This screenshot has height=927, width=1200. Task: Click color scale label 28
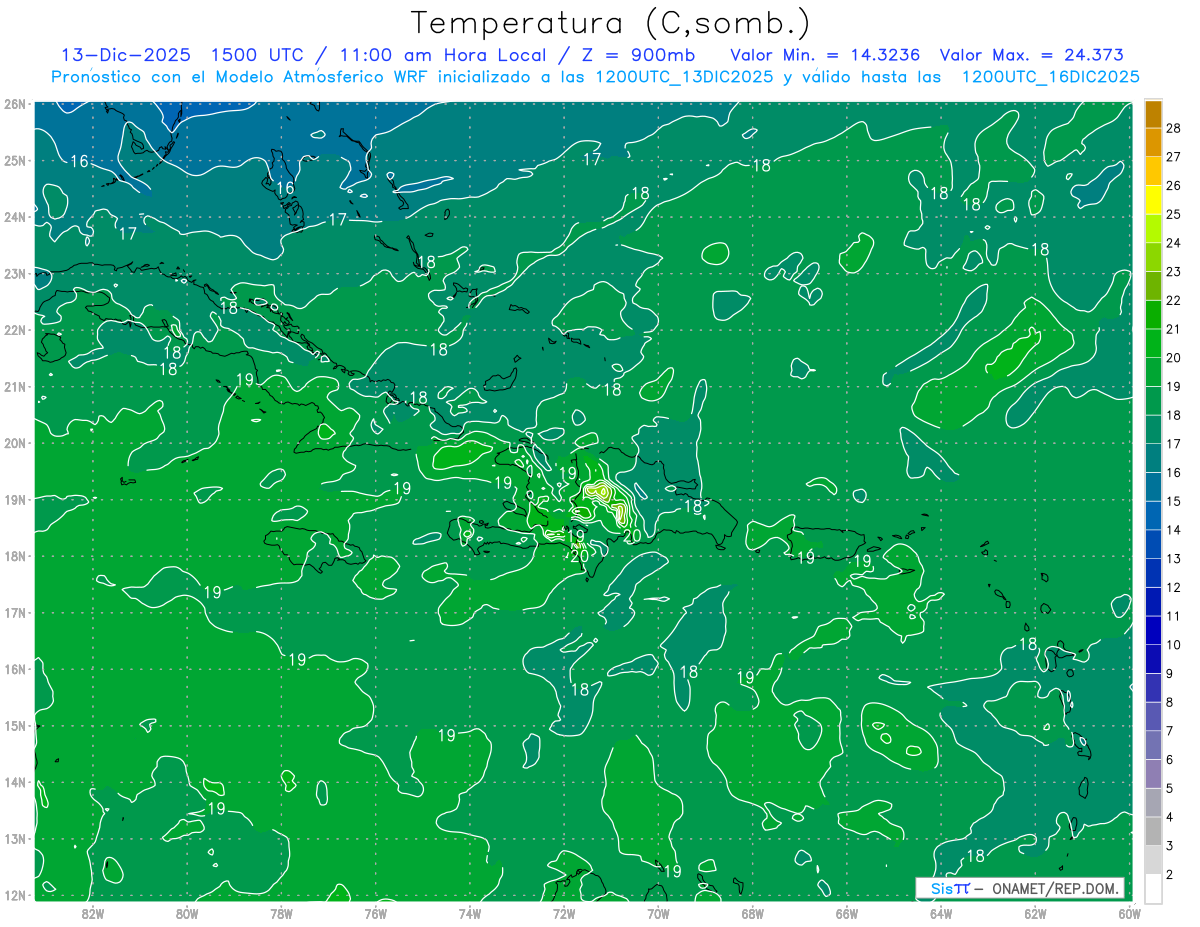[1173, 127]
